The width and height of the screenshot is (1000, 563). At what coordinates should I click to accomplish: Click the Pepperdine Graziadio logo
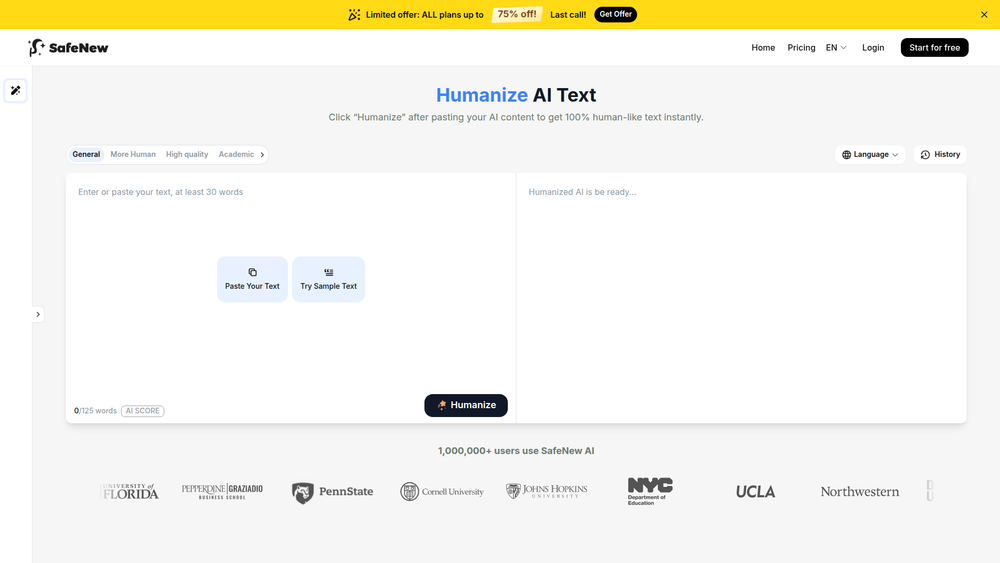222,491
